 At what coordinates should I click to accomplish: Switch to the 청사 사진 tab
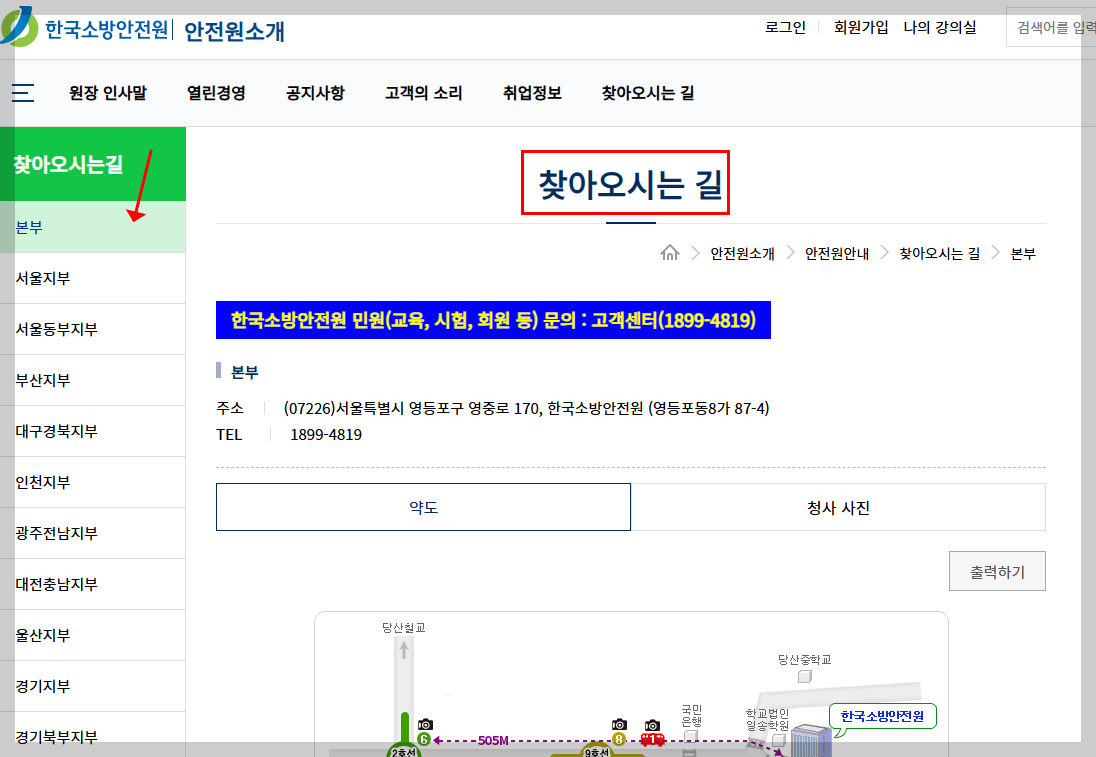tap(838, 507)
